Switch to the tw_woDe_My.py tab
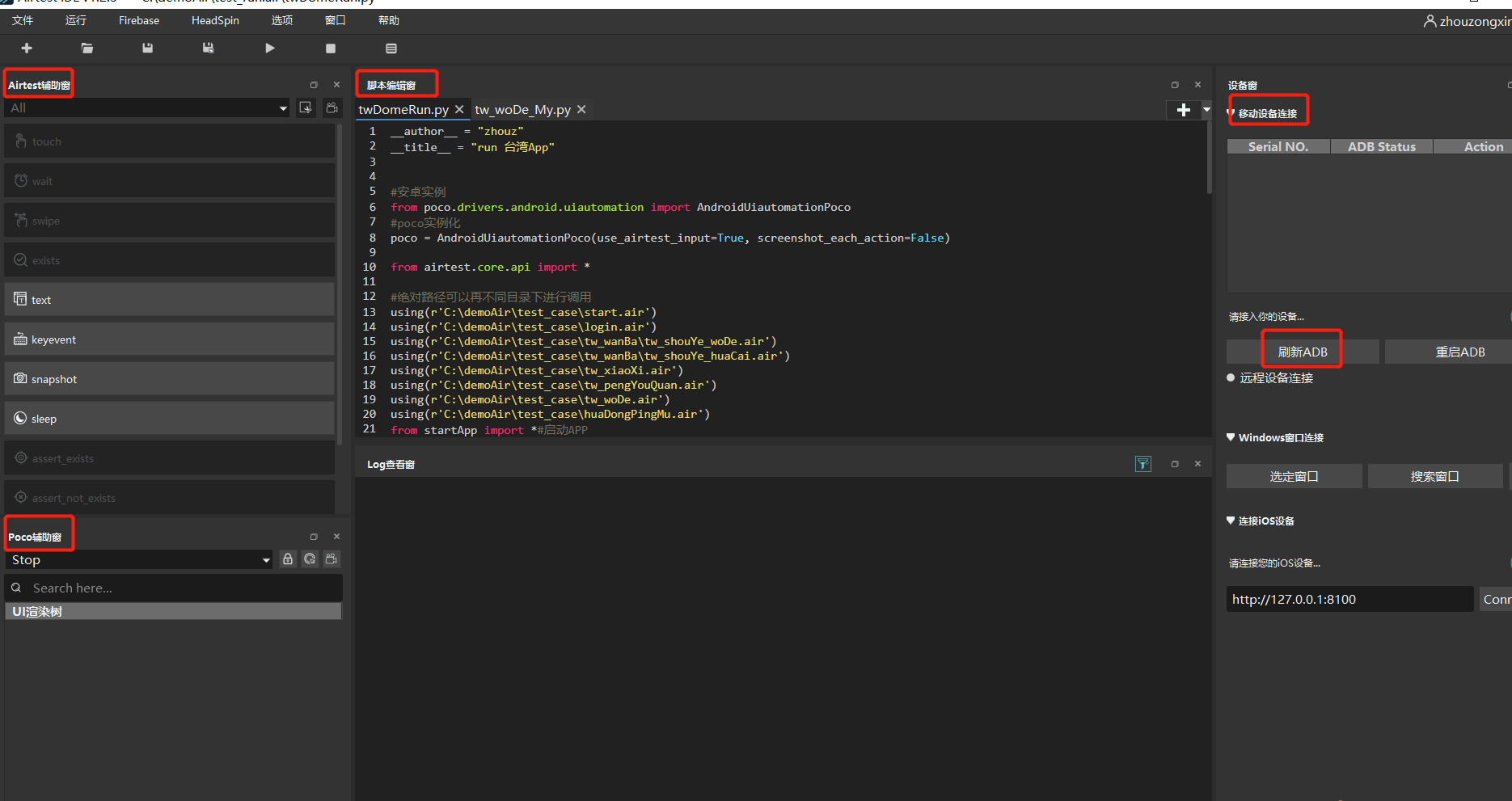Screen dimensions: 1512x801 click(x=522, y=109)
